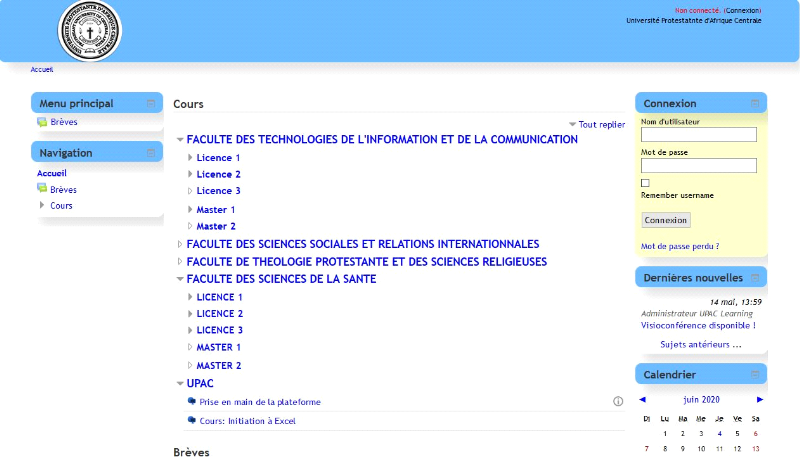
Task: Click the Nom d'utilisateur input field
Action: point(698,135)
